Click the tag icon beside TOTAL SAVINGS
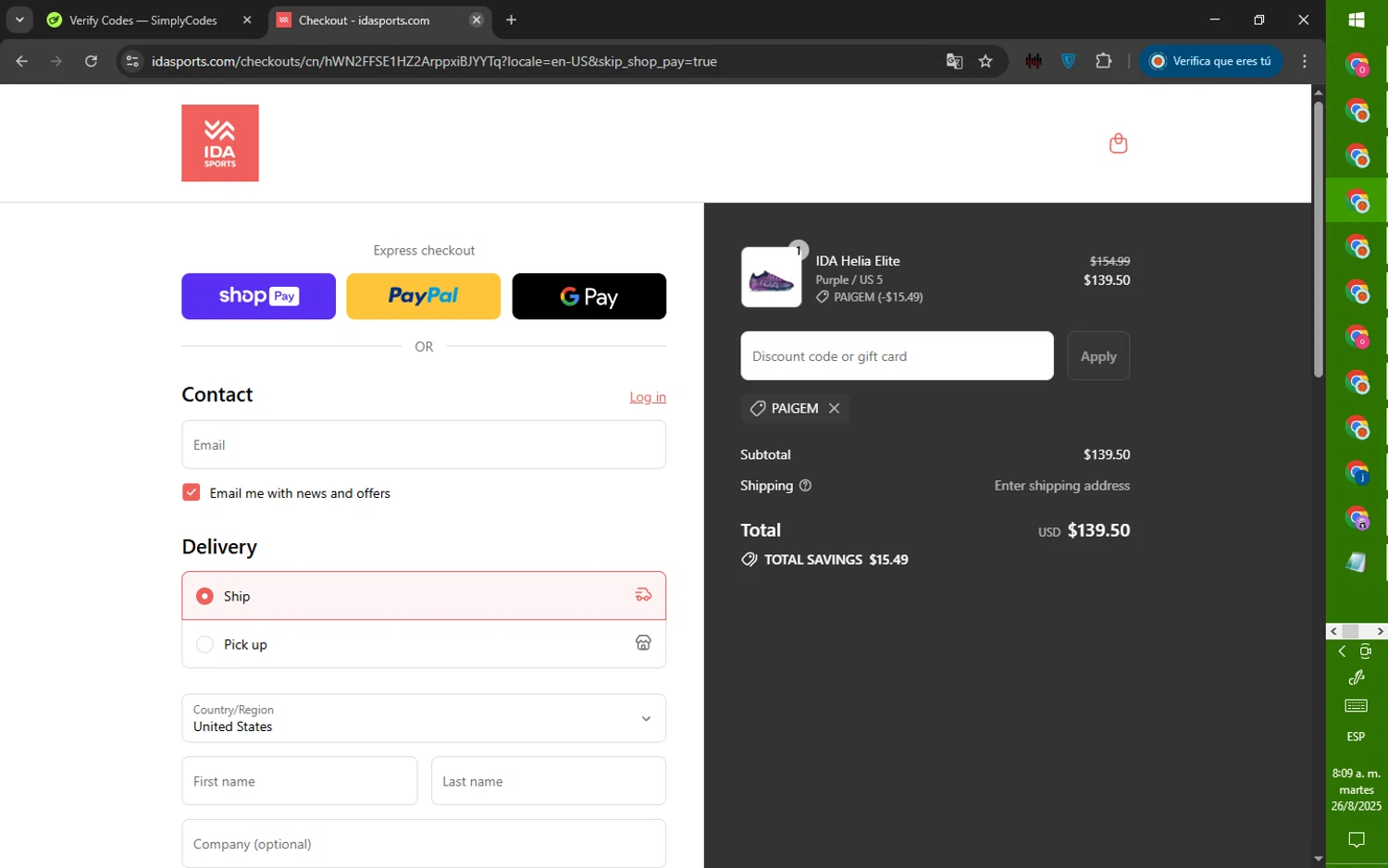Viewport: 1388px width, 868px height. click(749, 560)
